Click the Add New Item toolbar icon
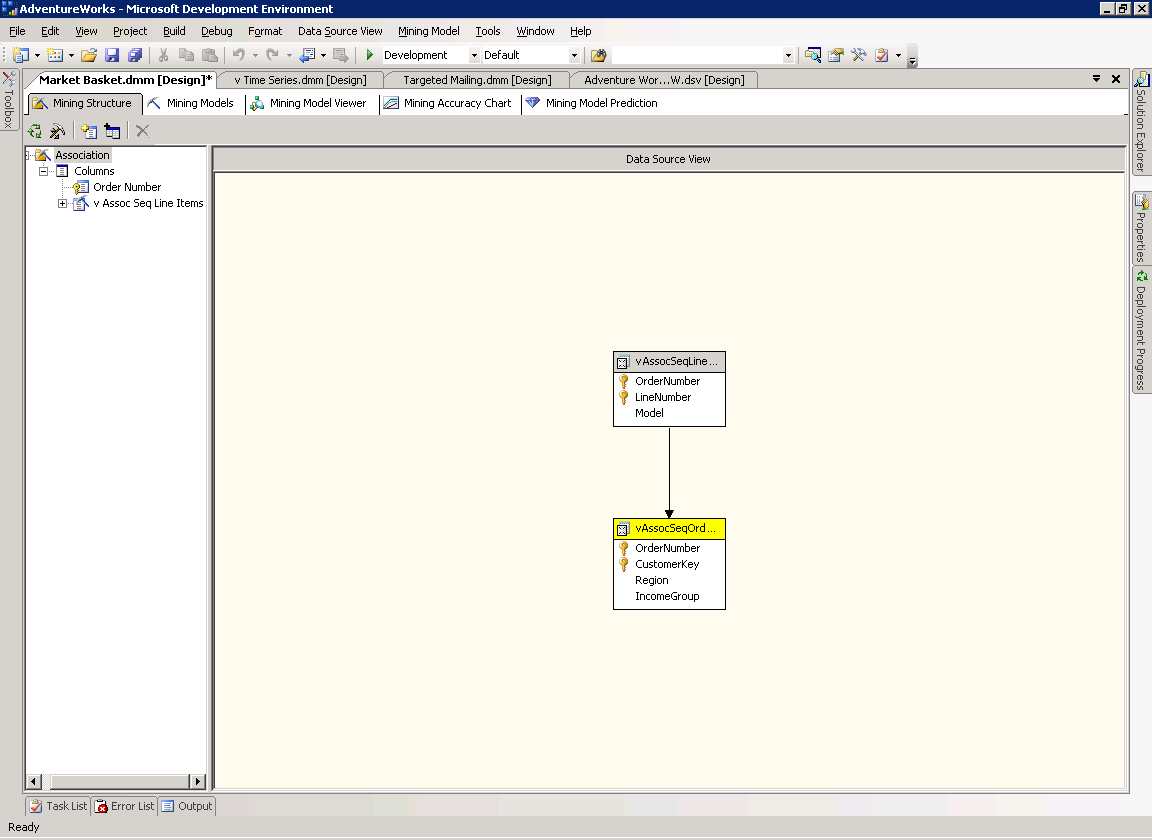This screenshot has height=840, width=1152. (x=55, y=55)
